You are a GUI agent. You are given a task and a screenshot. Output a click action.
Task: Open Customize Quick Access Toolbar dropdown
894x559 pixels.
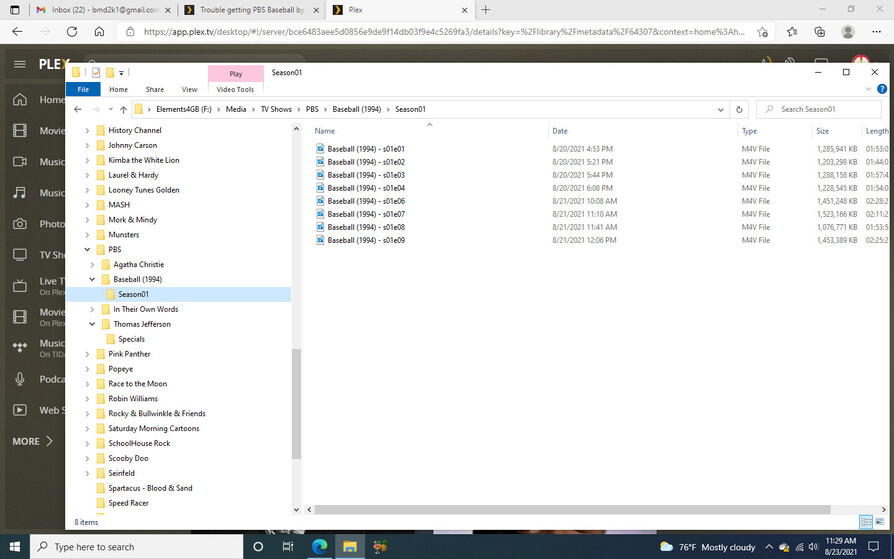point(121,73)
